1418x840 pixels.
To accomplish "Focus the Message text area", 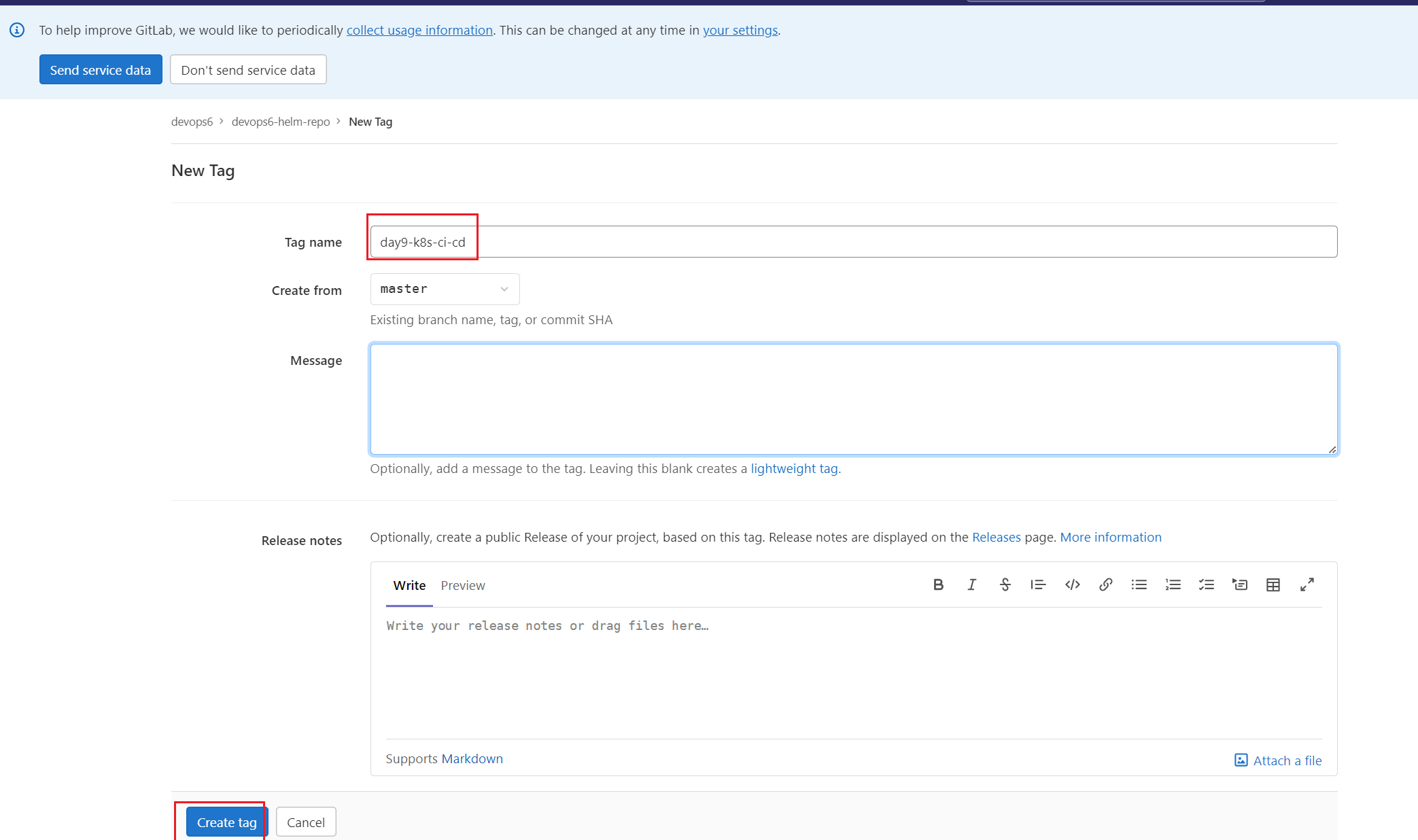I will (x=854, y=399).
